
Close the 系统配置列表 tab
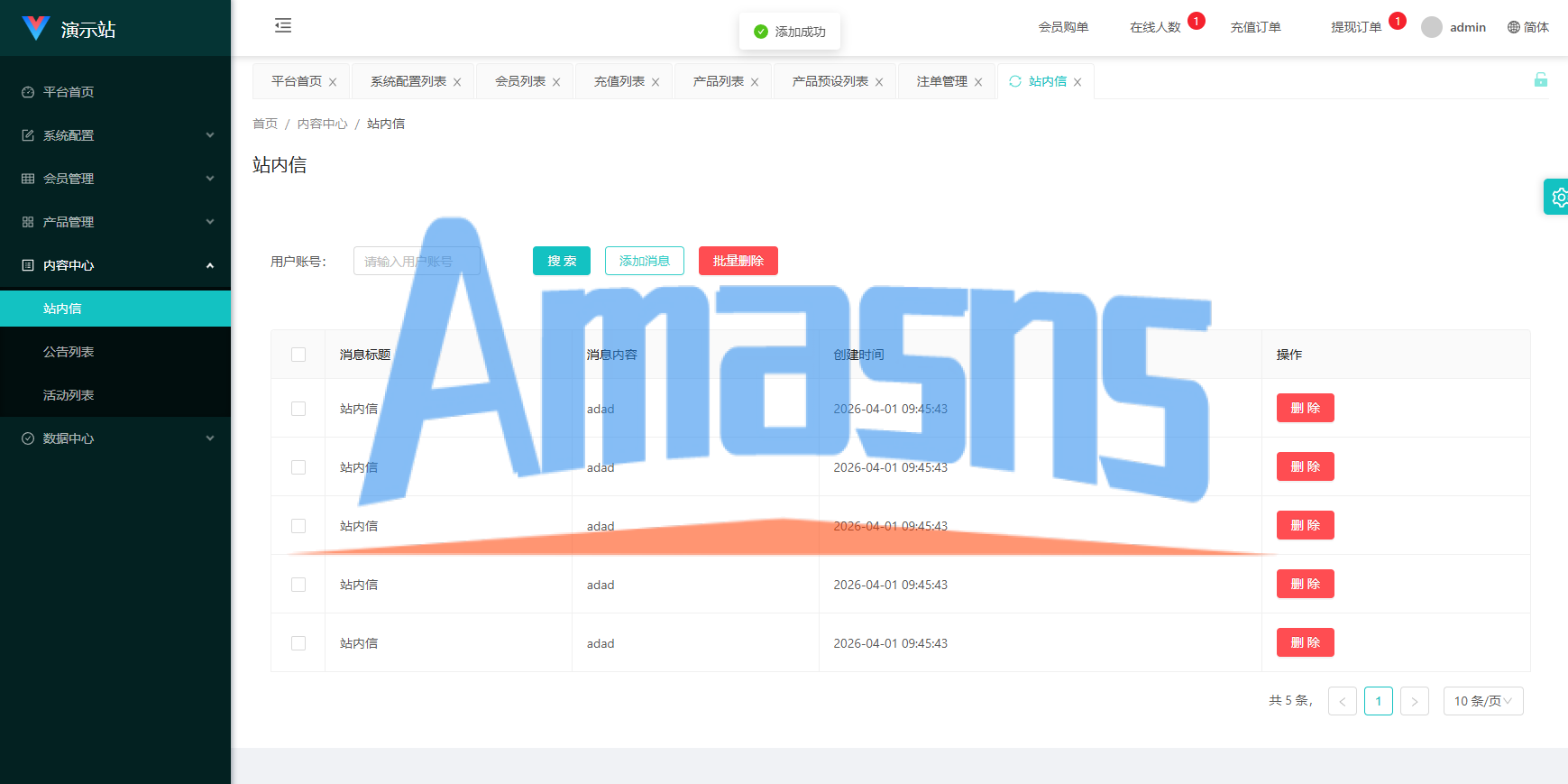pos(457,82)
